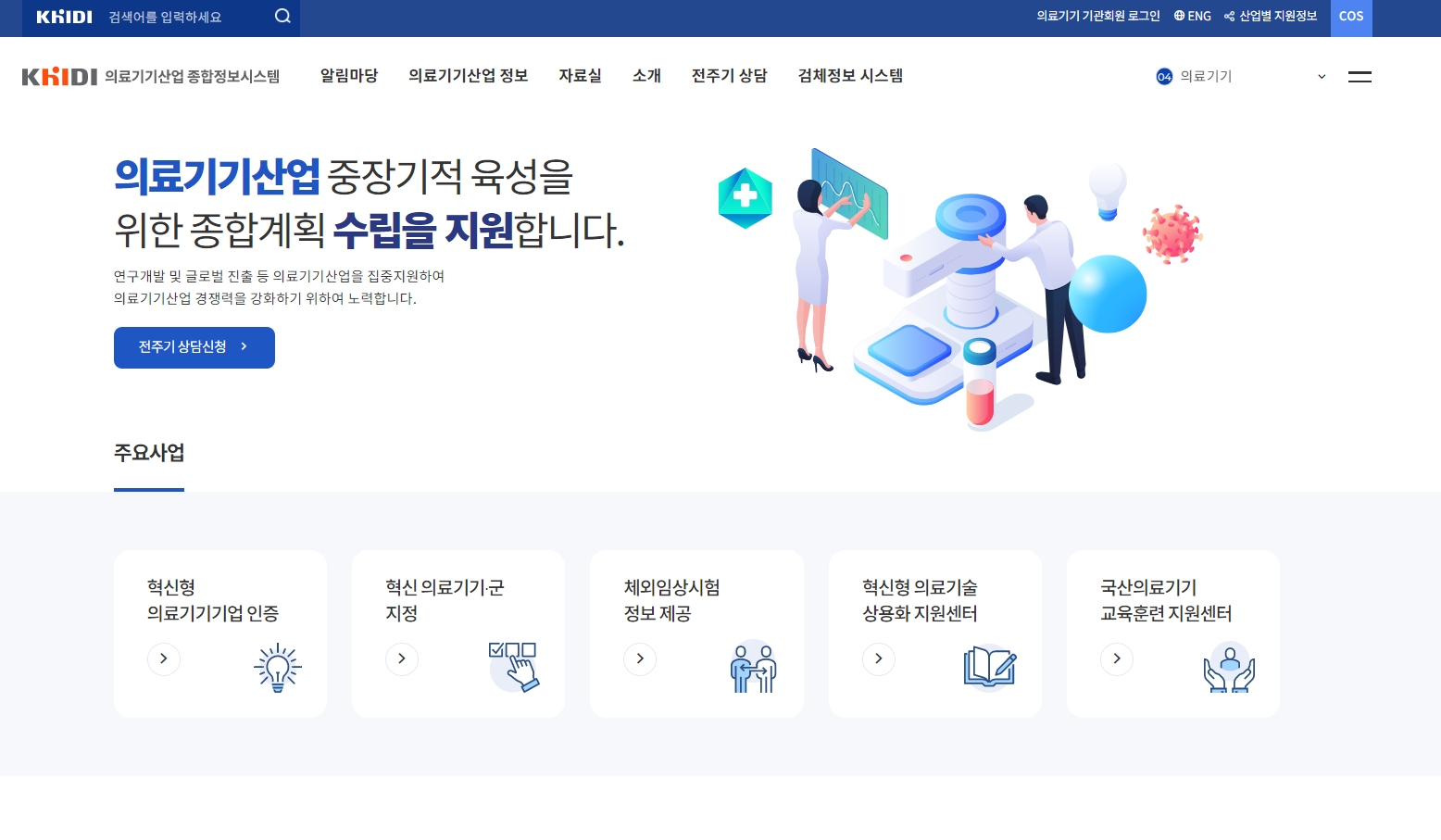Image resolution: width=1441 pixels, height=840 pixels.
Task: Click the arrow button on 혁신형 의료기기기업 인증 card
Action: coord(164,658)
